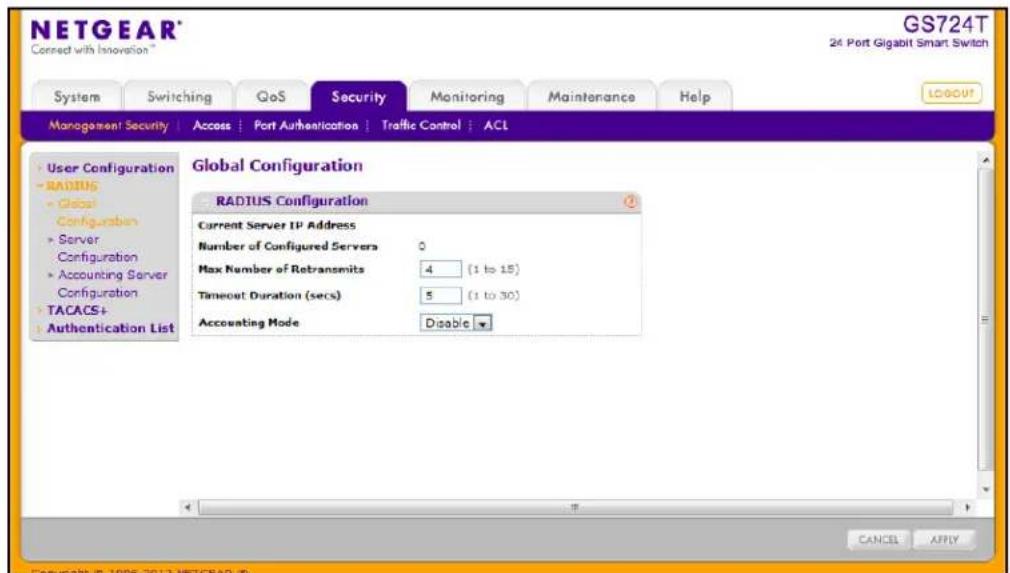The image size is (1010, 573).
Task: Click the LOGOUT button
Action: coord(951,93)
